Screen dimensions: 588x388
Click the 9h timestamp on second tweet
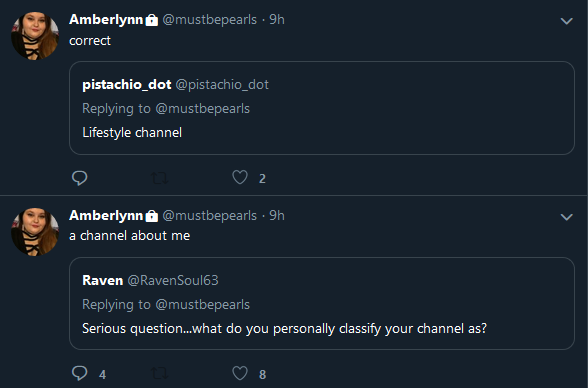(x=277, y=216)
